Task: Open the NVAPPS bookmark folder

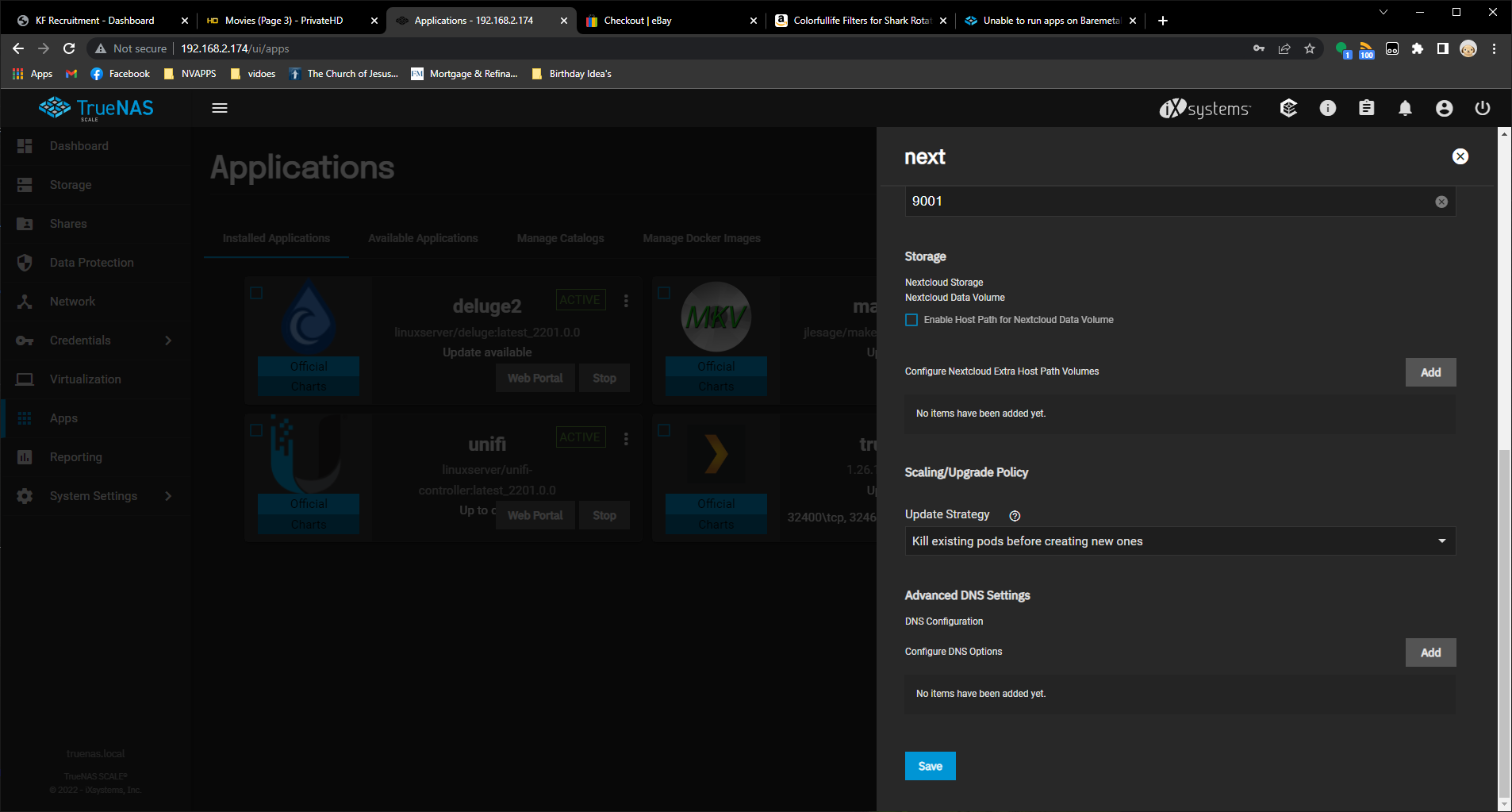Action: (x=190, y=74)
